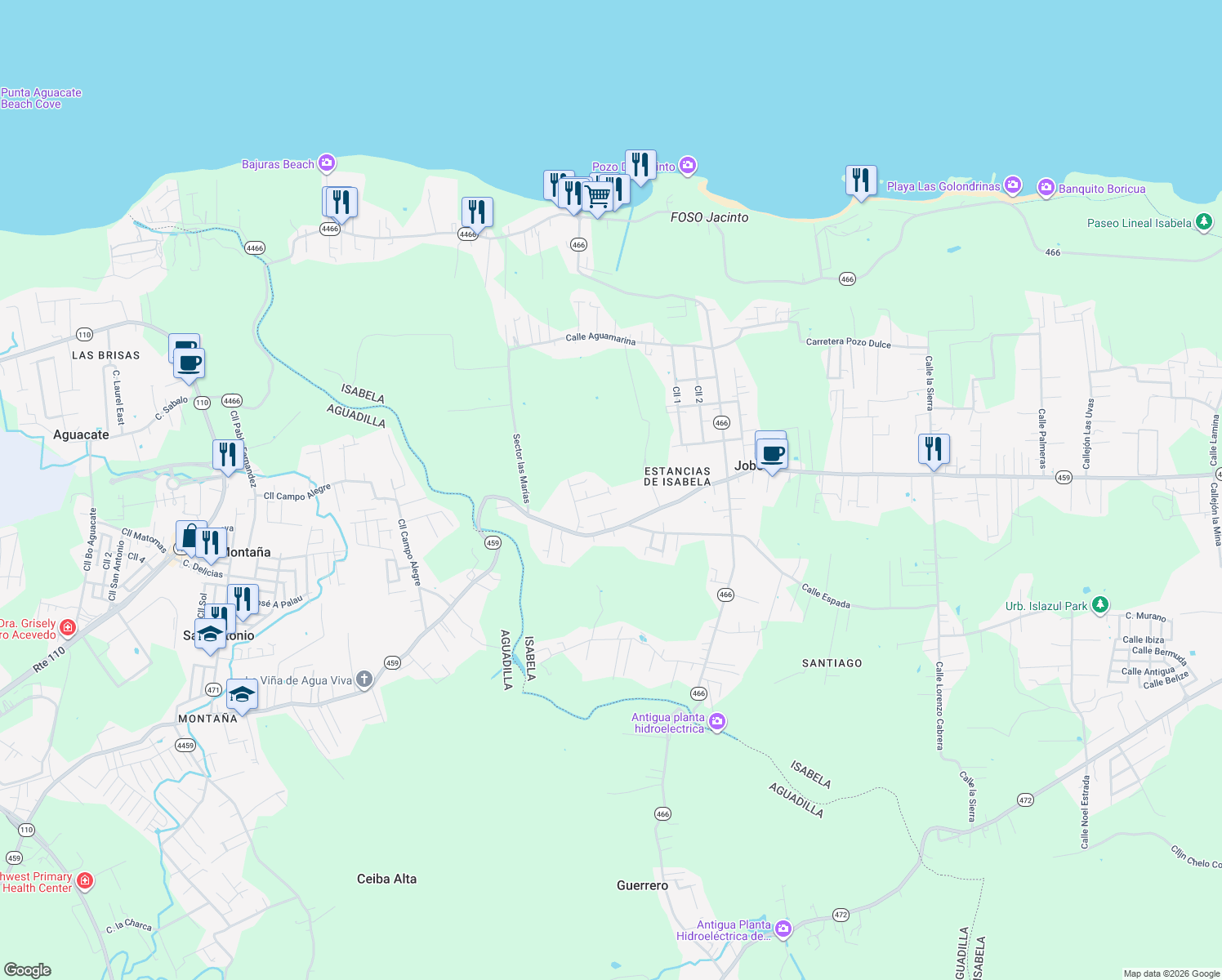
Task: Open the restaurant icon on Calle la Sierra
Action: pos(934,447)
